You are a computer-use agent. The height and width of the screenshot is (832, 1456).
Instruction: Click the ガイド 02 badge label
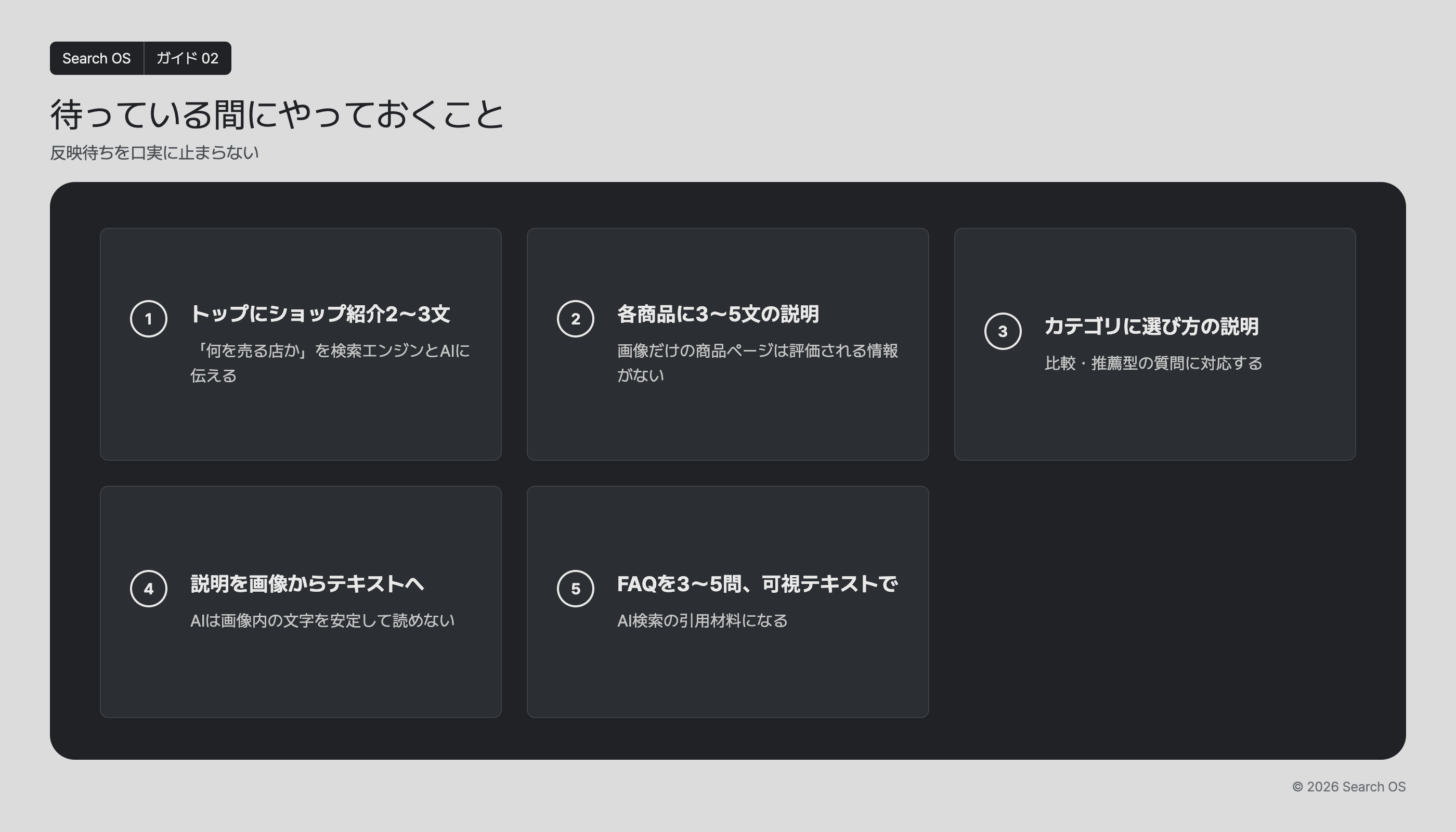[187, 58]
